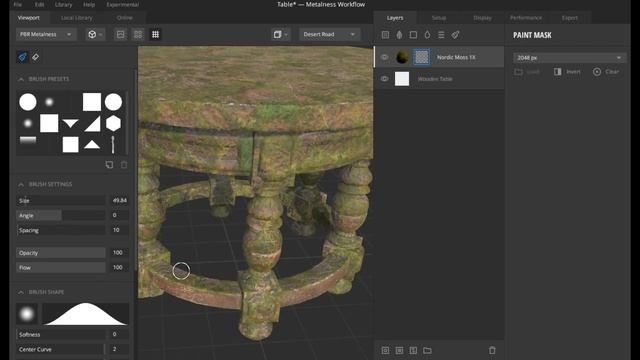Open the Performance tab
Screen dimensions: 640x360
pyautogui.click(x=526, y=18)
